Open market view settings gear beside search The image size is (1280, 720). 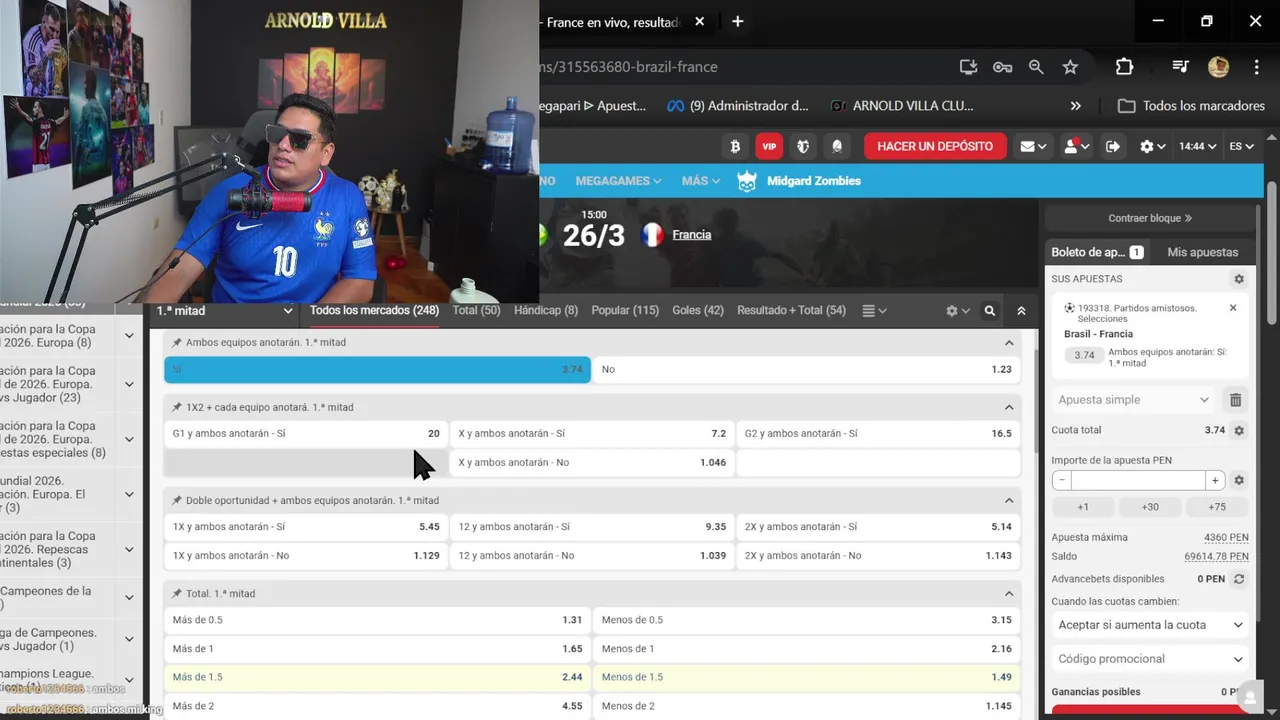(x=958, y=311)
